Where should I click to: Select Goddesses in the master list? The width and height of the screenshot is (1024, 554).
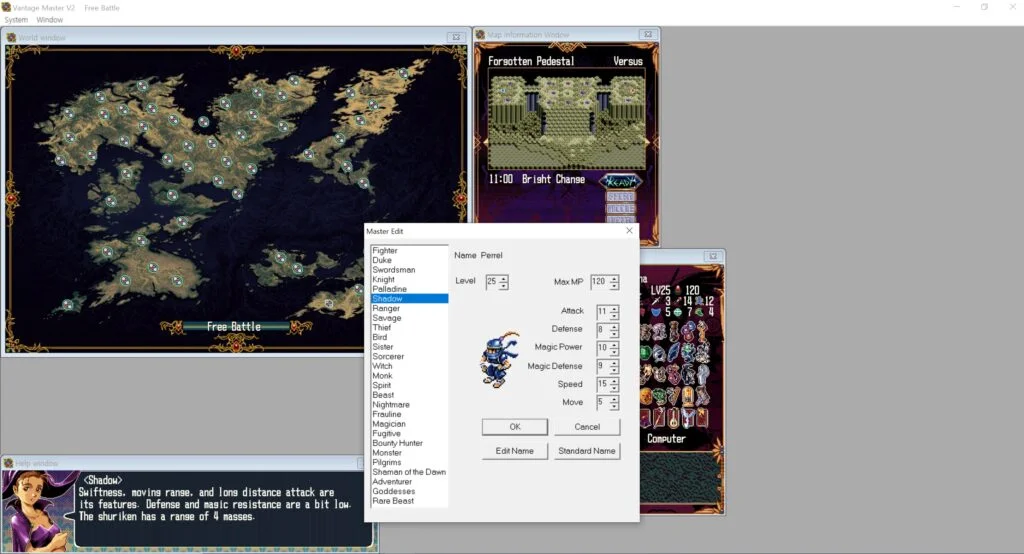409,491
